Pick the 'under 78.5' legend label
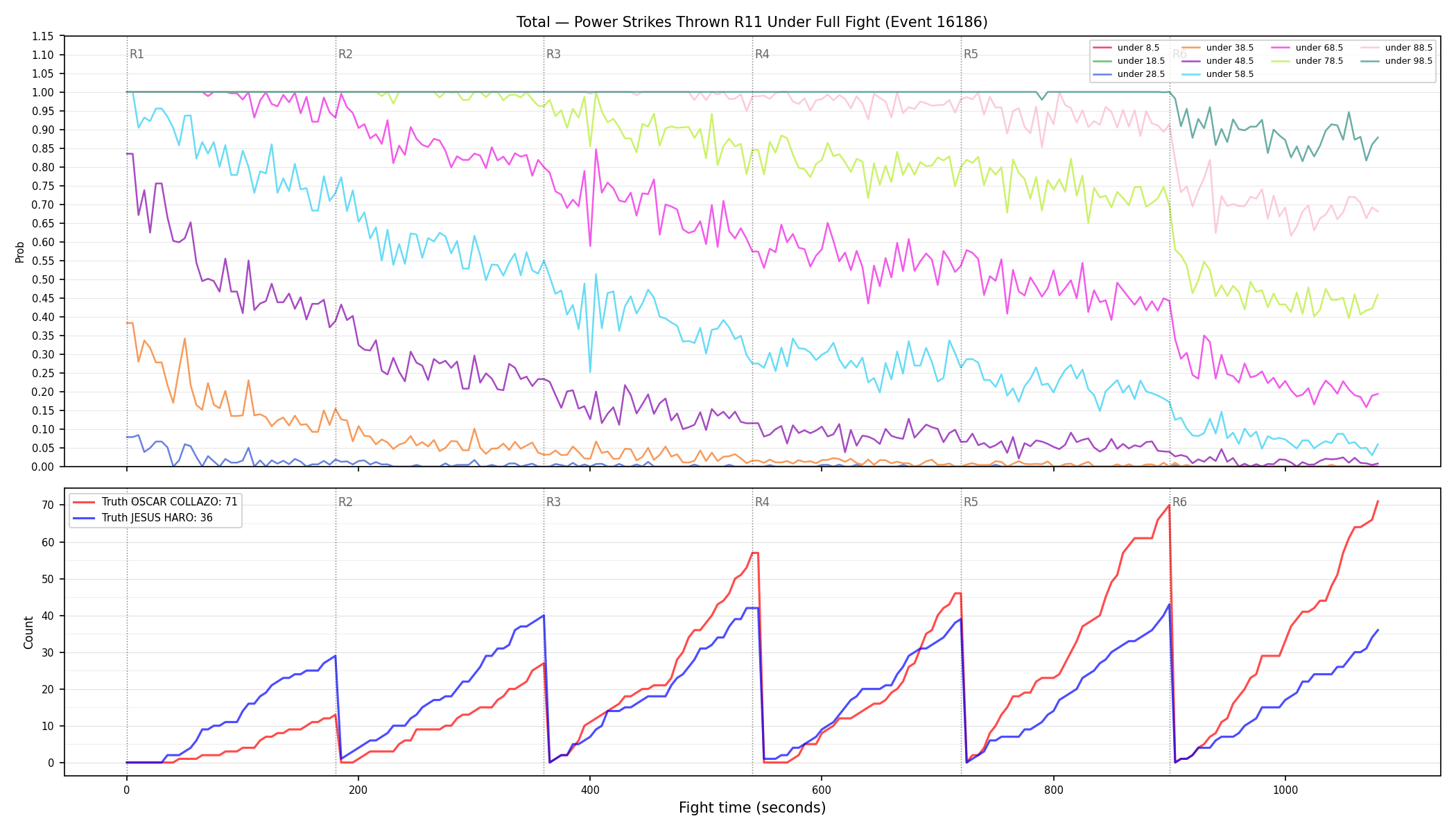Image resolution: width=1456 pixels, height=832 pixels. pyautogui.click(x=1319, y=61)
